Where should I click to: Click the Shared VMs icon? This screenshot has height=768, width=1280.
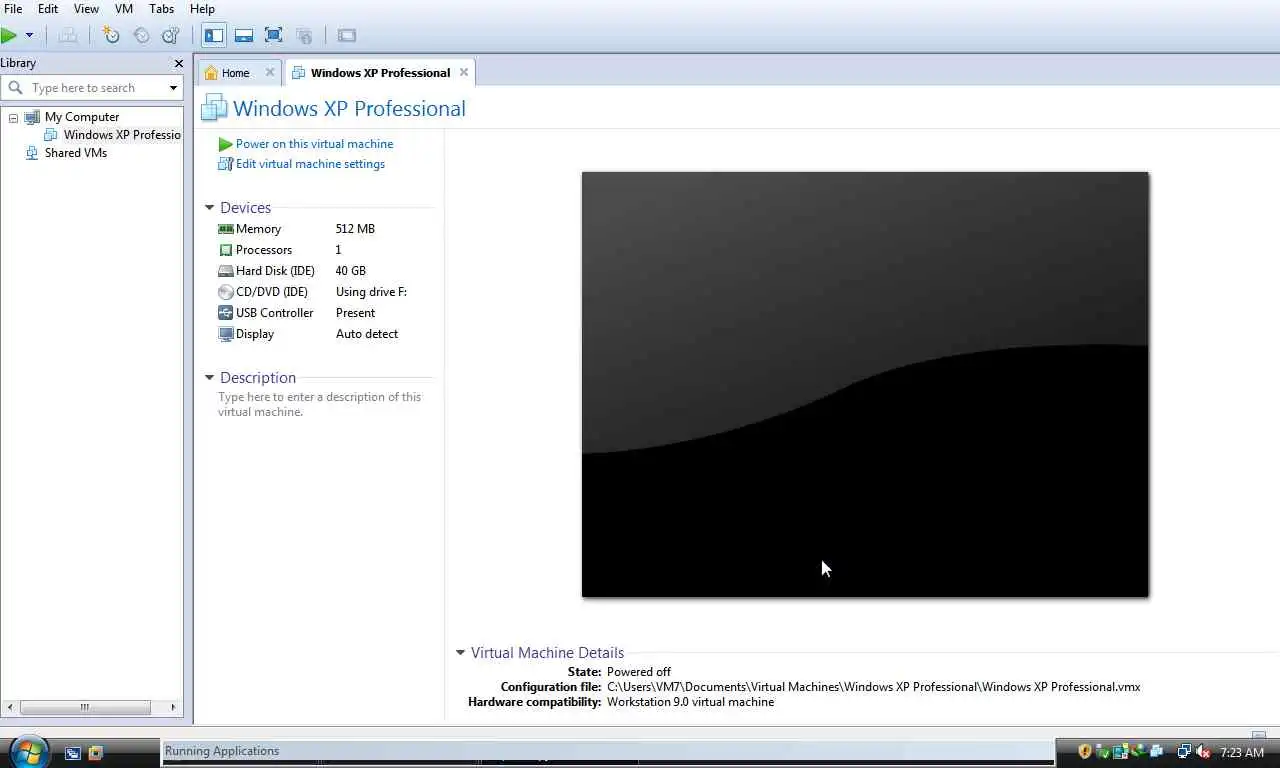(x=32, y=153)
